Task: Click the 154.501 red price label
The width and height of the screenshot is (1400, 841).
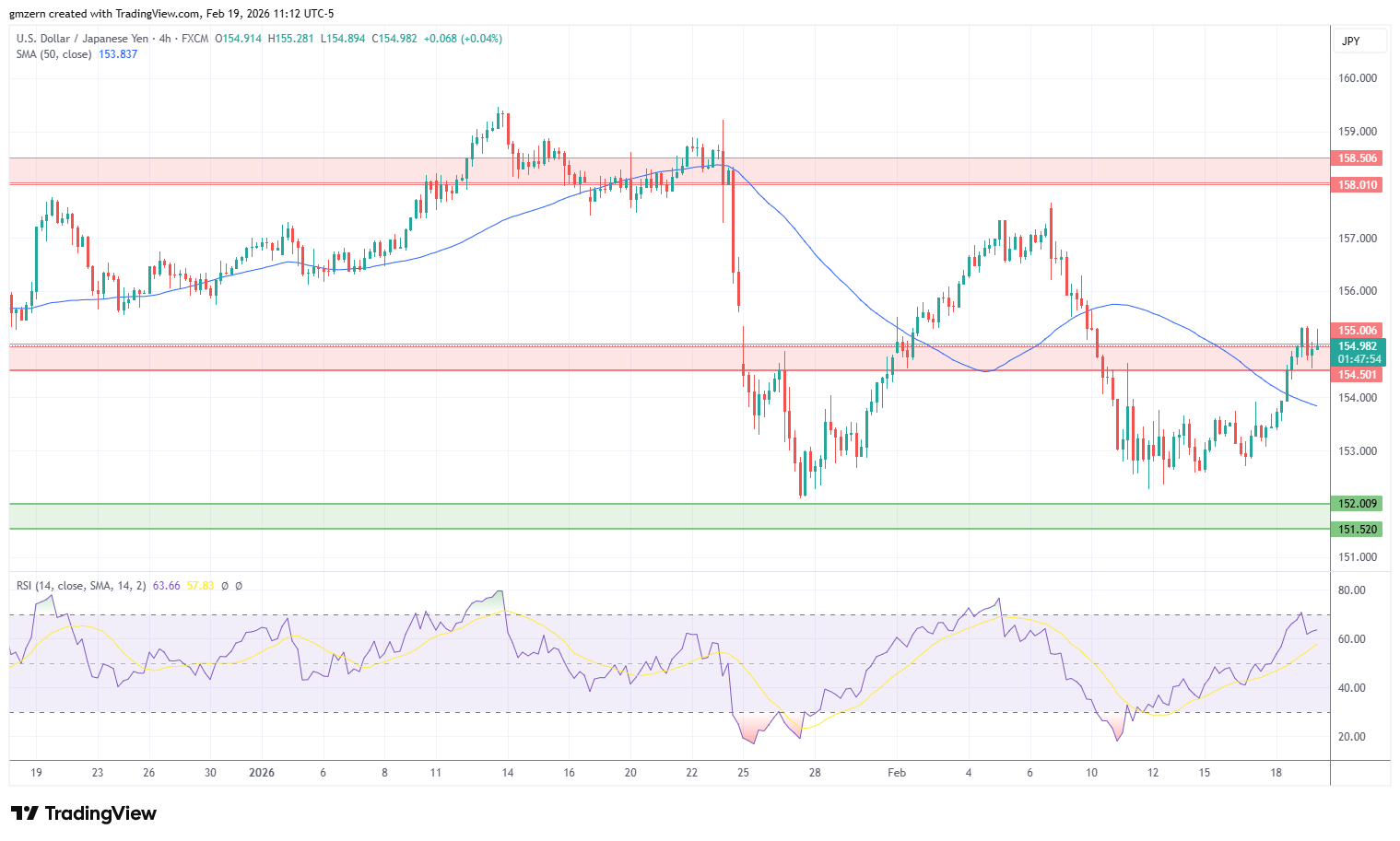Action: point(1358,375)
